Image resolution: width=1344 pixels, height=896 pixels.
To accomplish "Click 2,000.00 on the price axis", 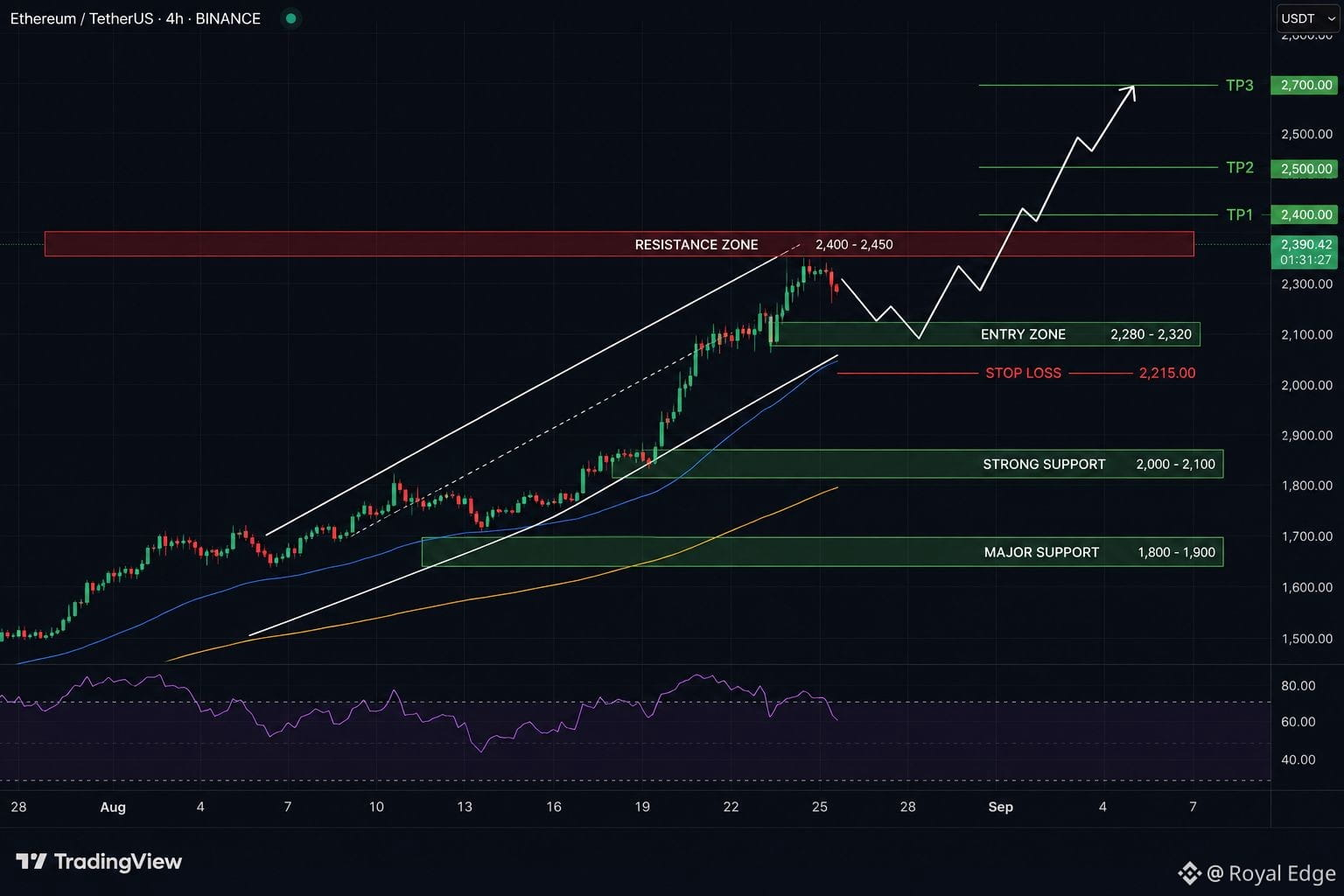I will pos(1306,385).
